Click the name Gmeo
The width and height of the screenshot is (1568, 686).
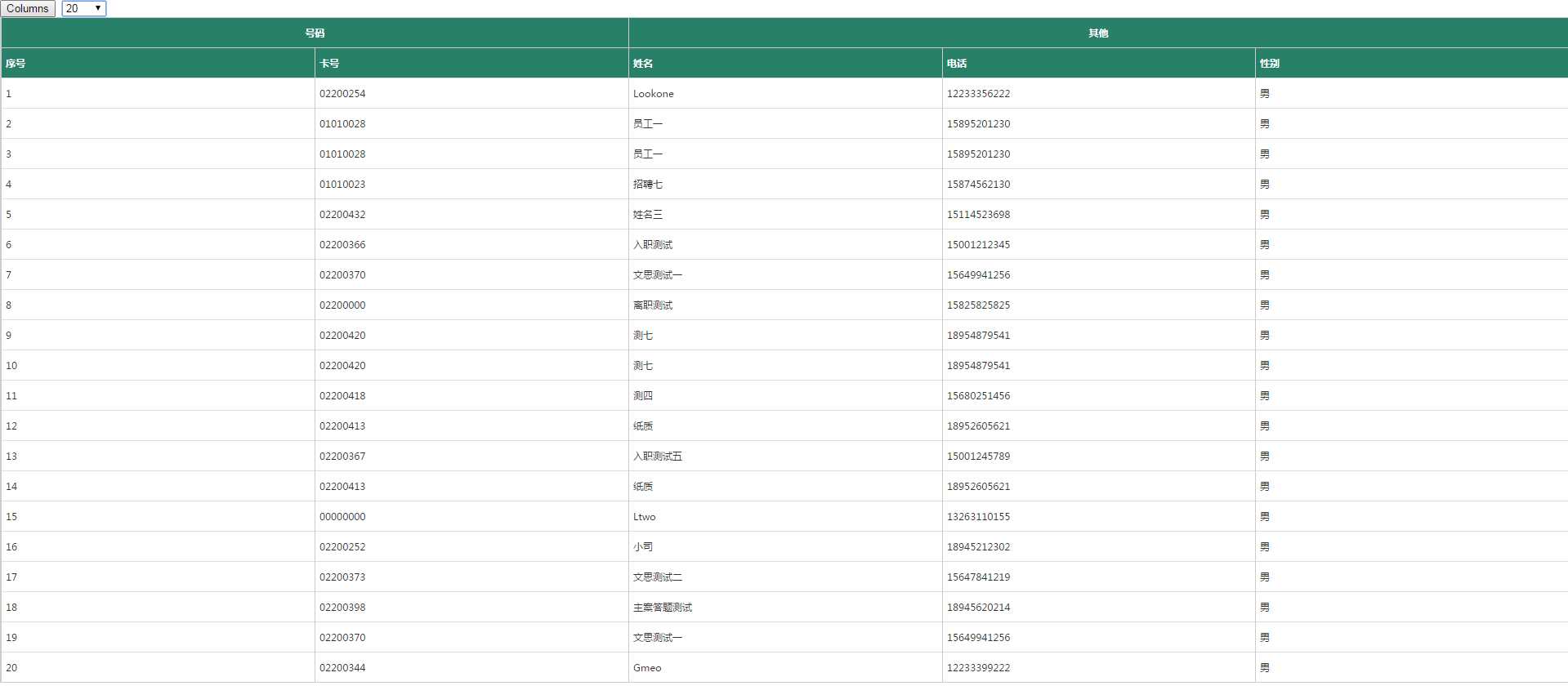(647, 668)
